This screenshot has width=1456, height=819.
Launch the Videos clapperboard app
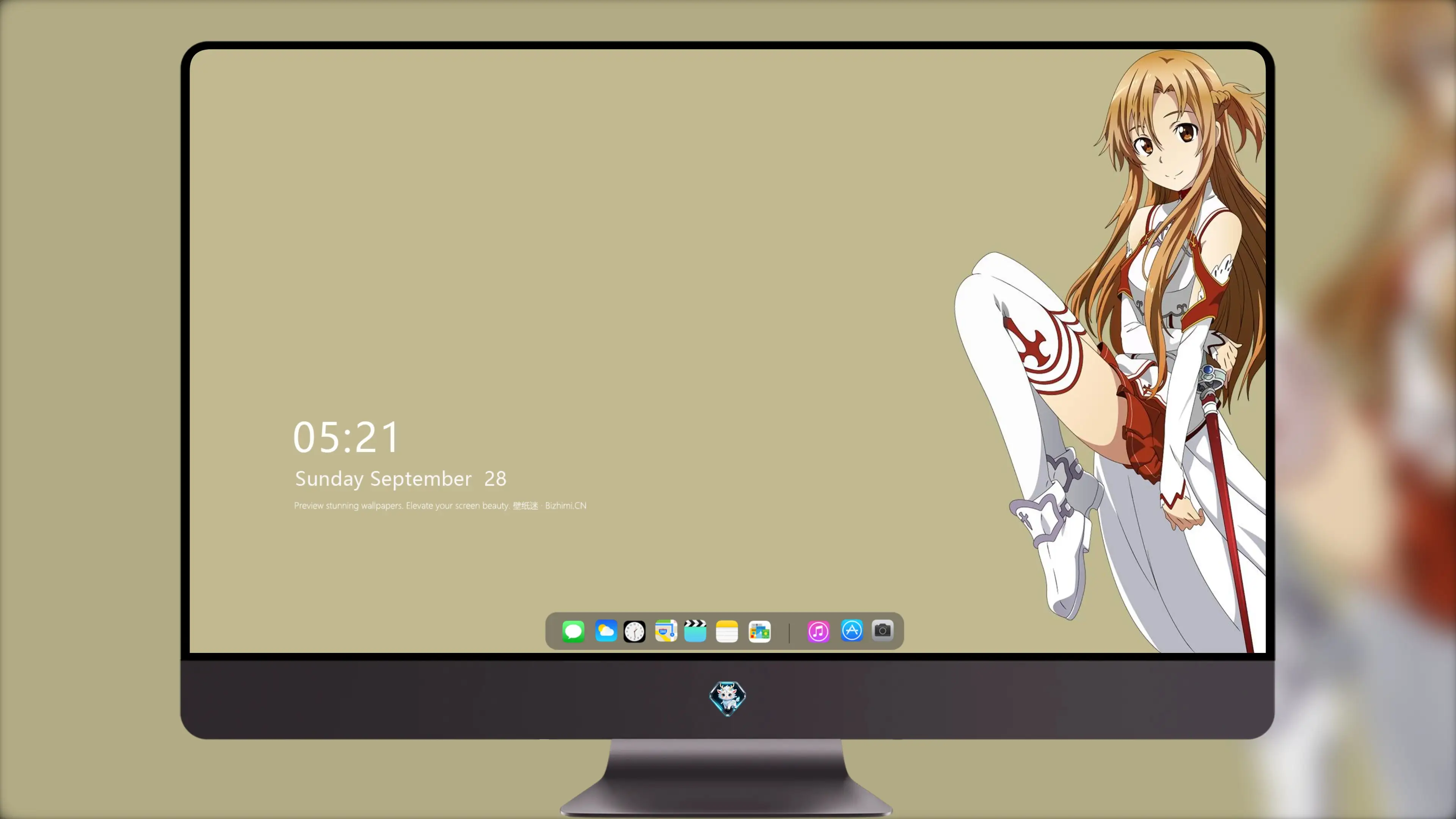695,631
